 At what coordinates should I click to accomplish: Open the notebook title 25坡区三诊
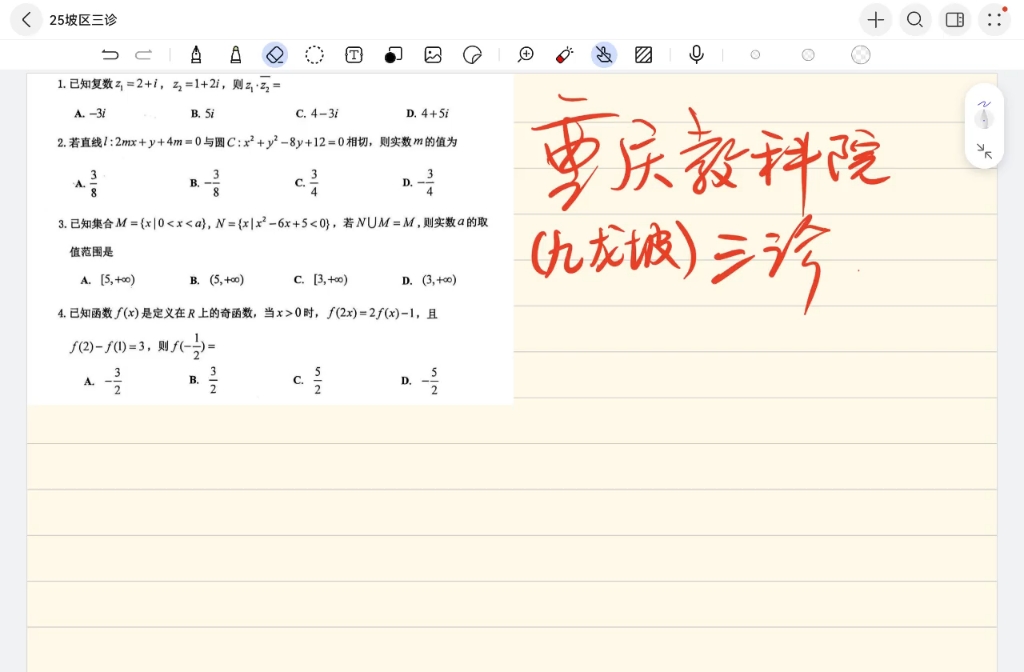pyautogui.click(x=83, y=20)
